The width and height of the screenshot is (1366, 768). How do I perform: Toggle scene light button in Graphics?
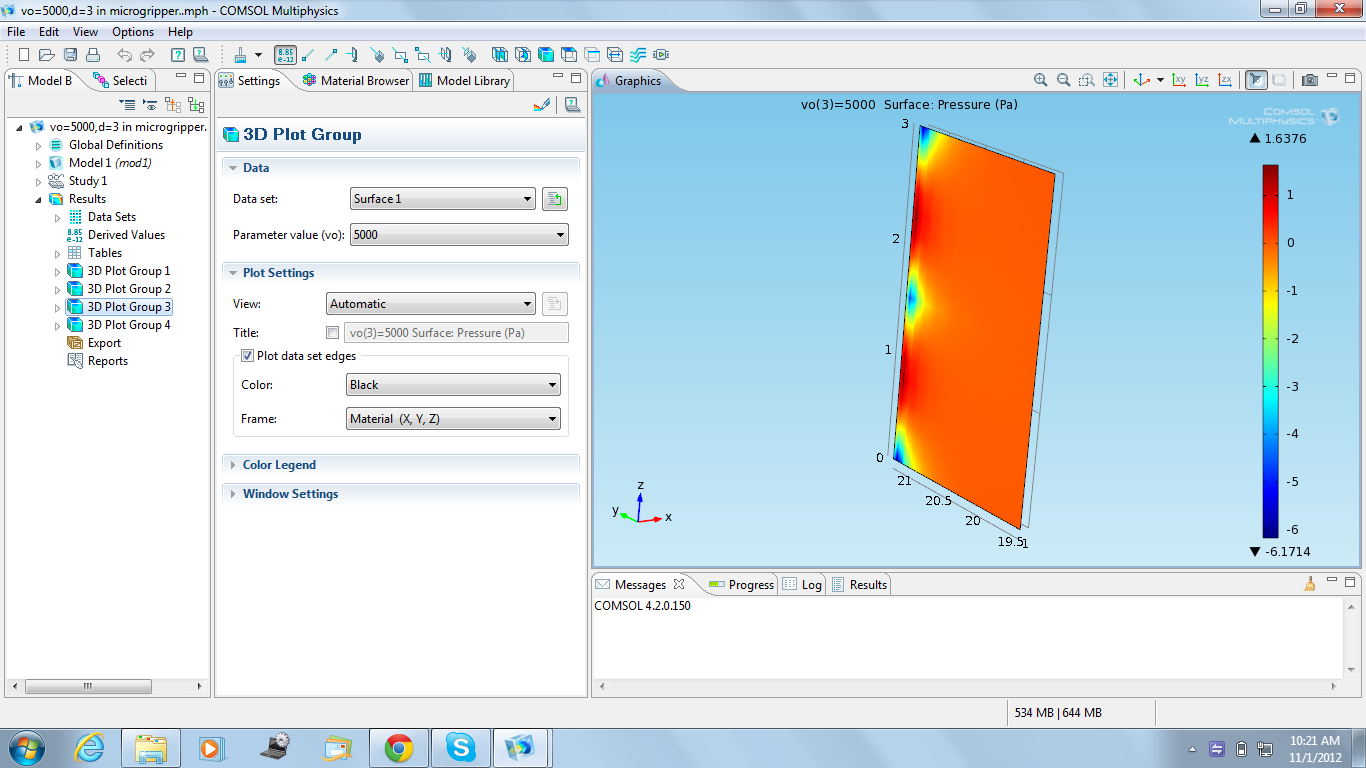tap(1256, 80)
